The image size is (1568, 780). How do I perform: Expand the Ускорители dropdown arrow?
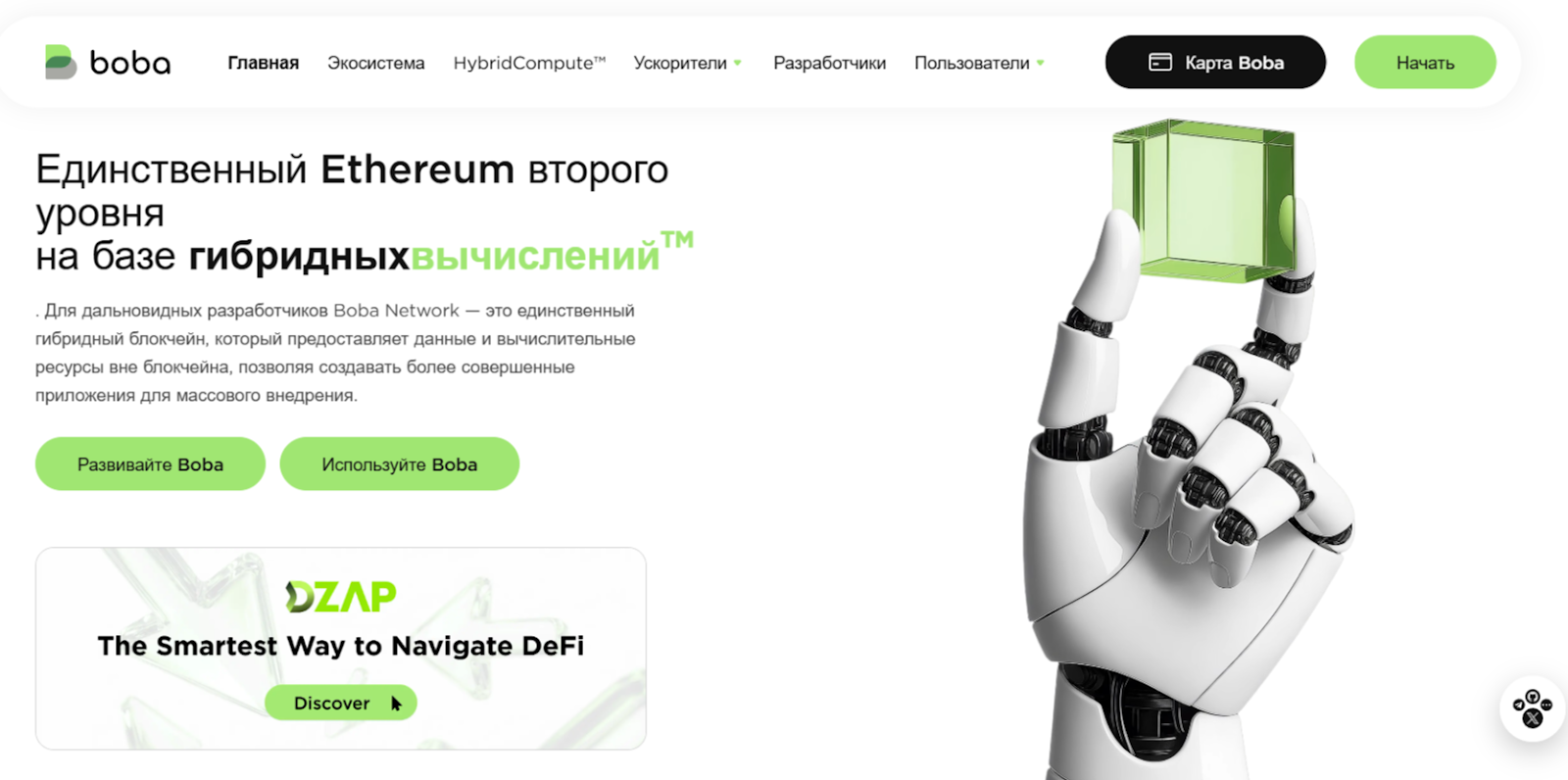click(737, 64)
